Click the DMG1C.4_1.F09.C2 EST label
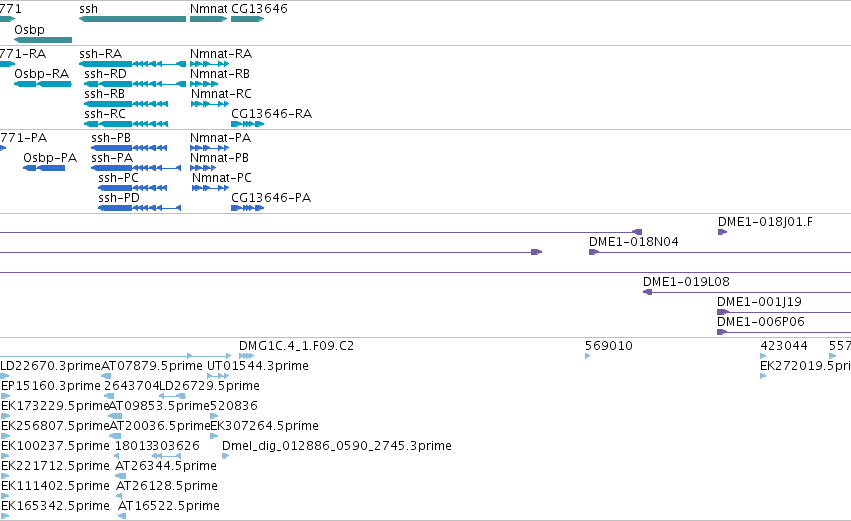851x521 pixels. pyautogui.click(x=296, y=346)
